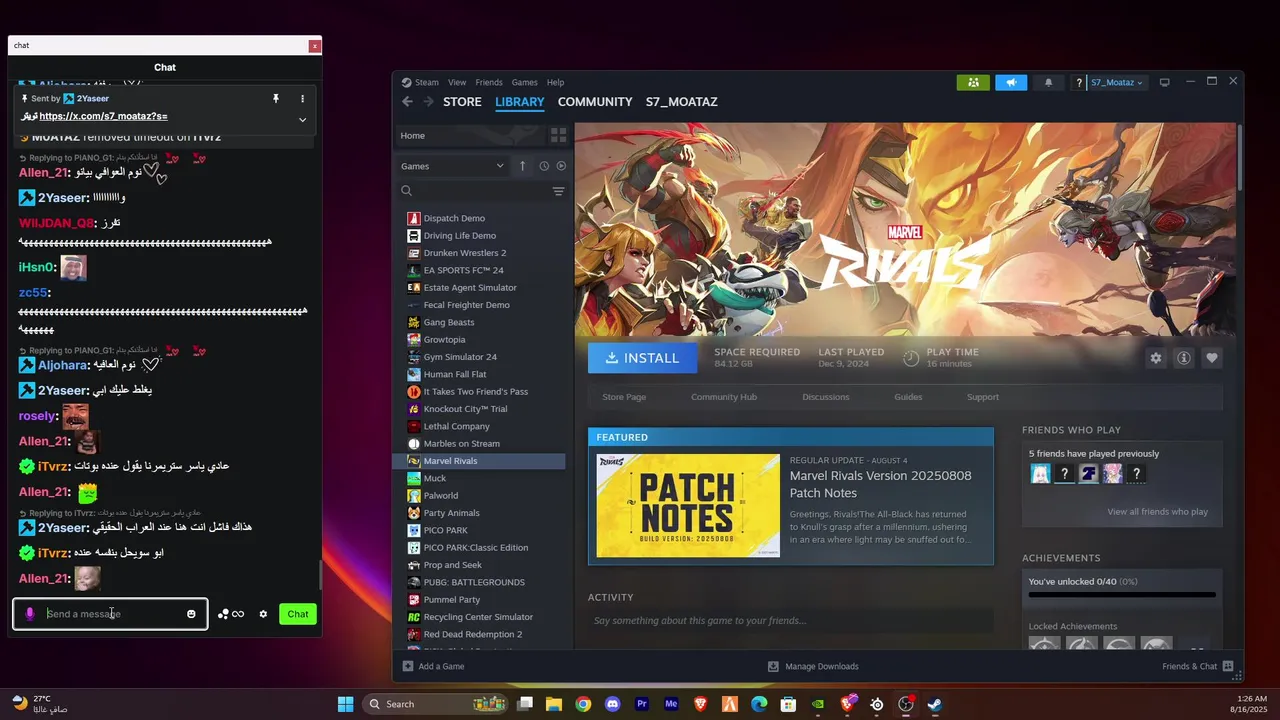Open Manage Downloads

[x=813, y=666]
